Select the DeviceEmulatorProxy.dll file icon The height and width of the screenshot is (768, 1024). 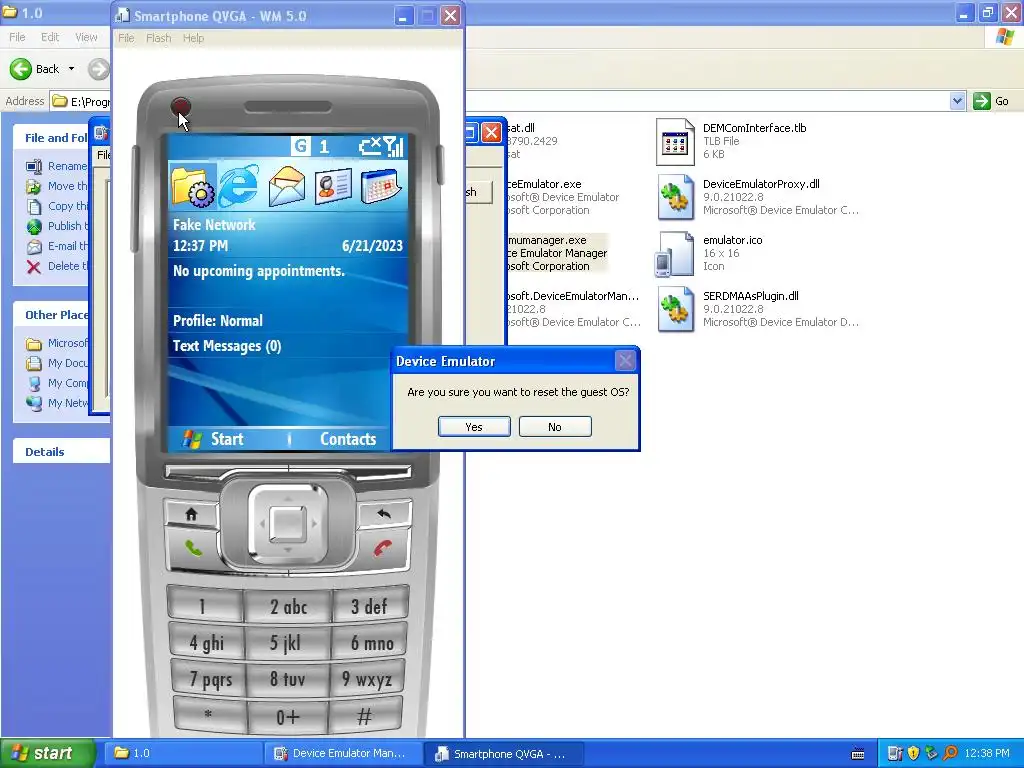(675, 197)
